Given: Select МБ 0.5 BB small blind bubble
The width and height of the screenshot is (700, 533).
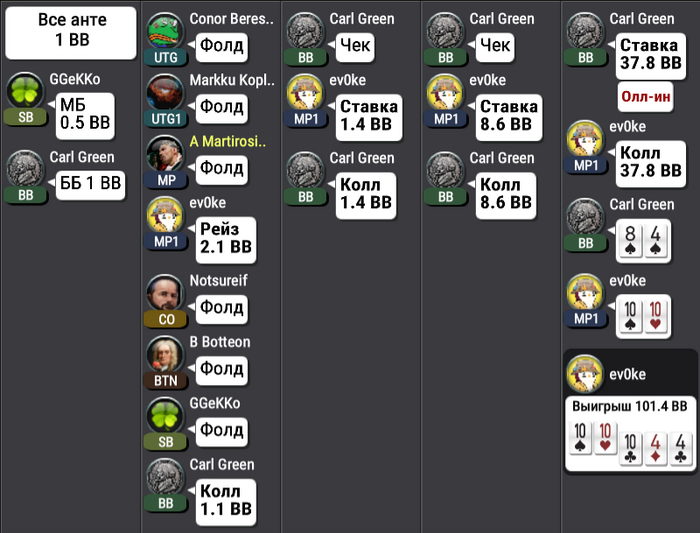Looking at the screenshot, I should (x=85, y=116).
